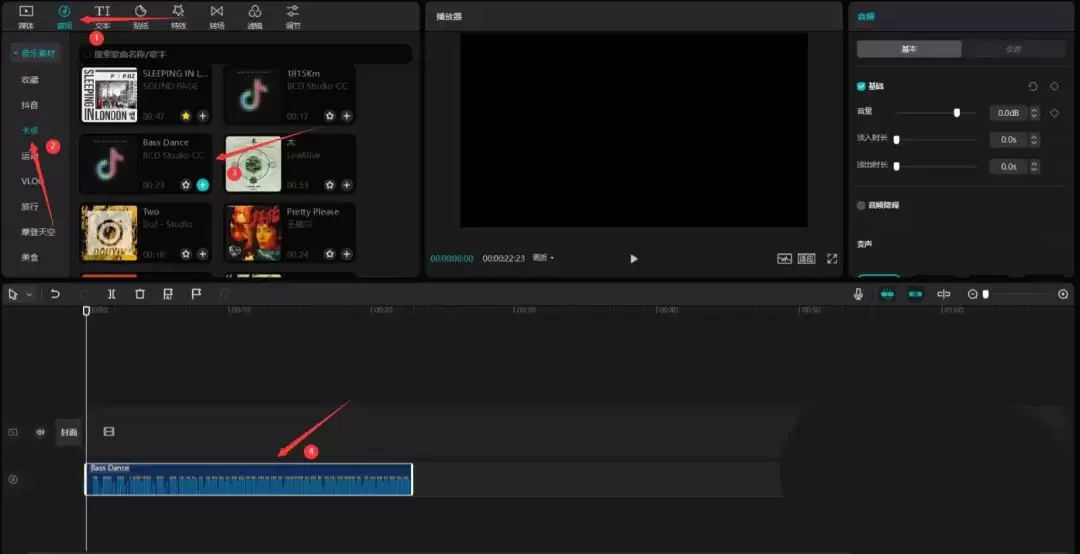
Task: Favorite the Pretty Please track
Action: [x=330, y=254]
